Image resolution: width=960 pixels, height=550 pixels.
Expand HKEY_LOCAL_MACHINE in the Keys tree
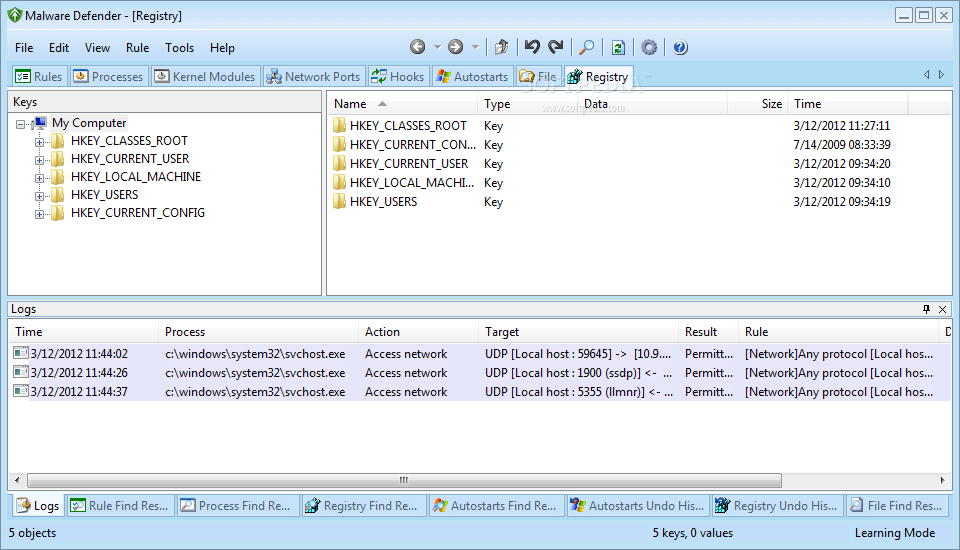click(39, 178)
